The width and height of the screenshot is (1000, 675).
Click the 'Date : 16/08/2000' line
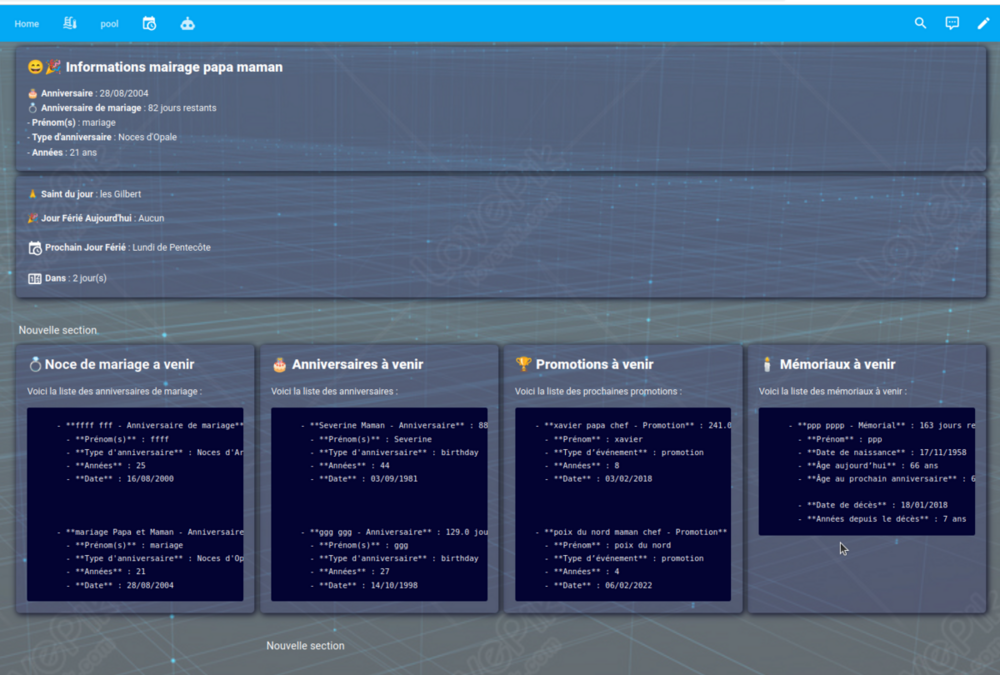pyautogui.click(x=120, y=478)
